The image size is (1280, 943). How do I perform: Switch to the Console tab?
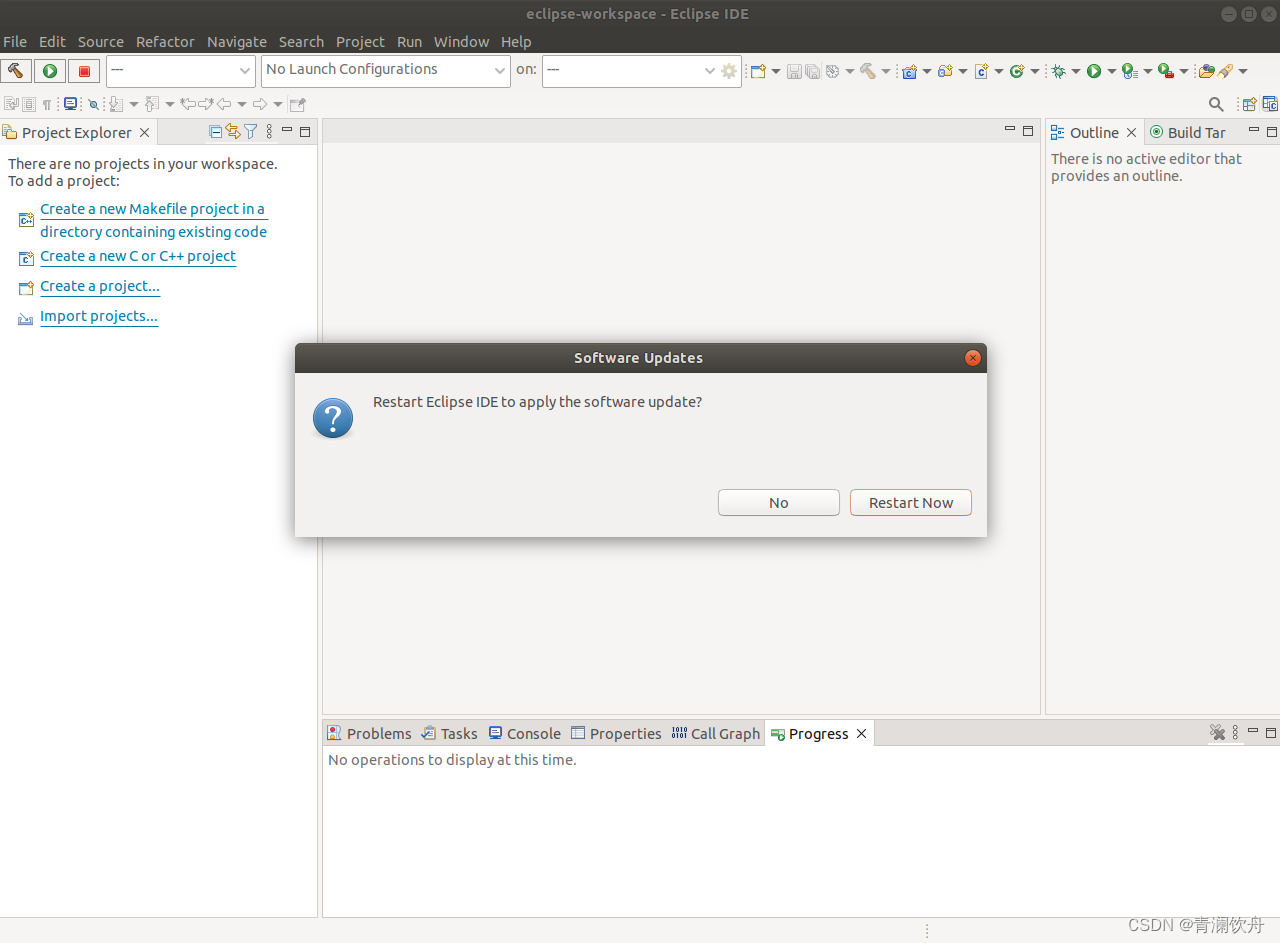(524, 733)
